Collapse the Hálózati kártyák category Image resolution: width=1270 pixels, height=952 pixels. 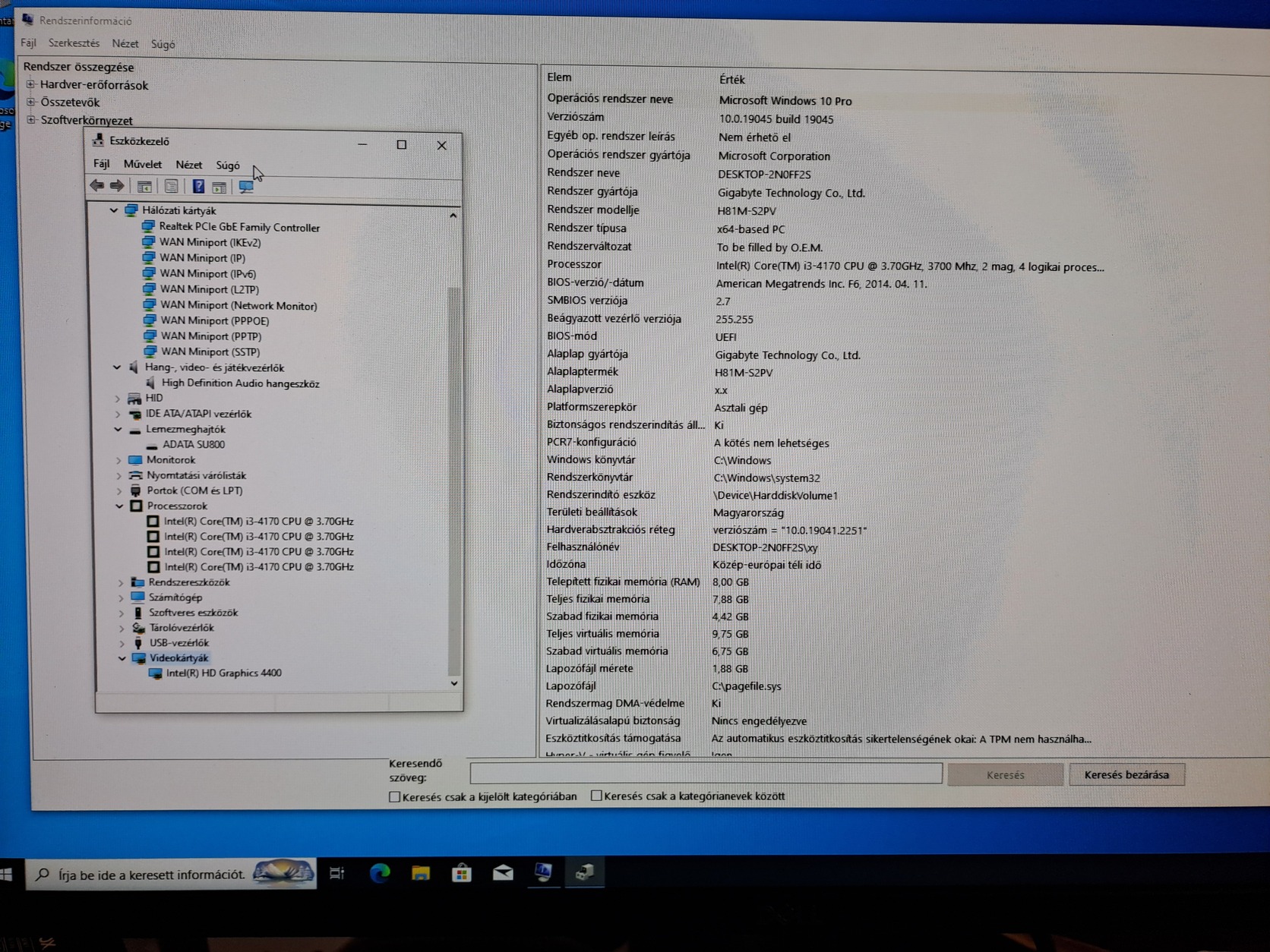coord(114,210)
